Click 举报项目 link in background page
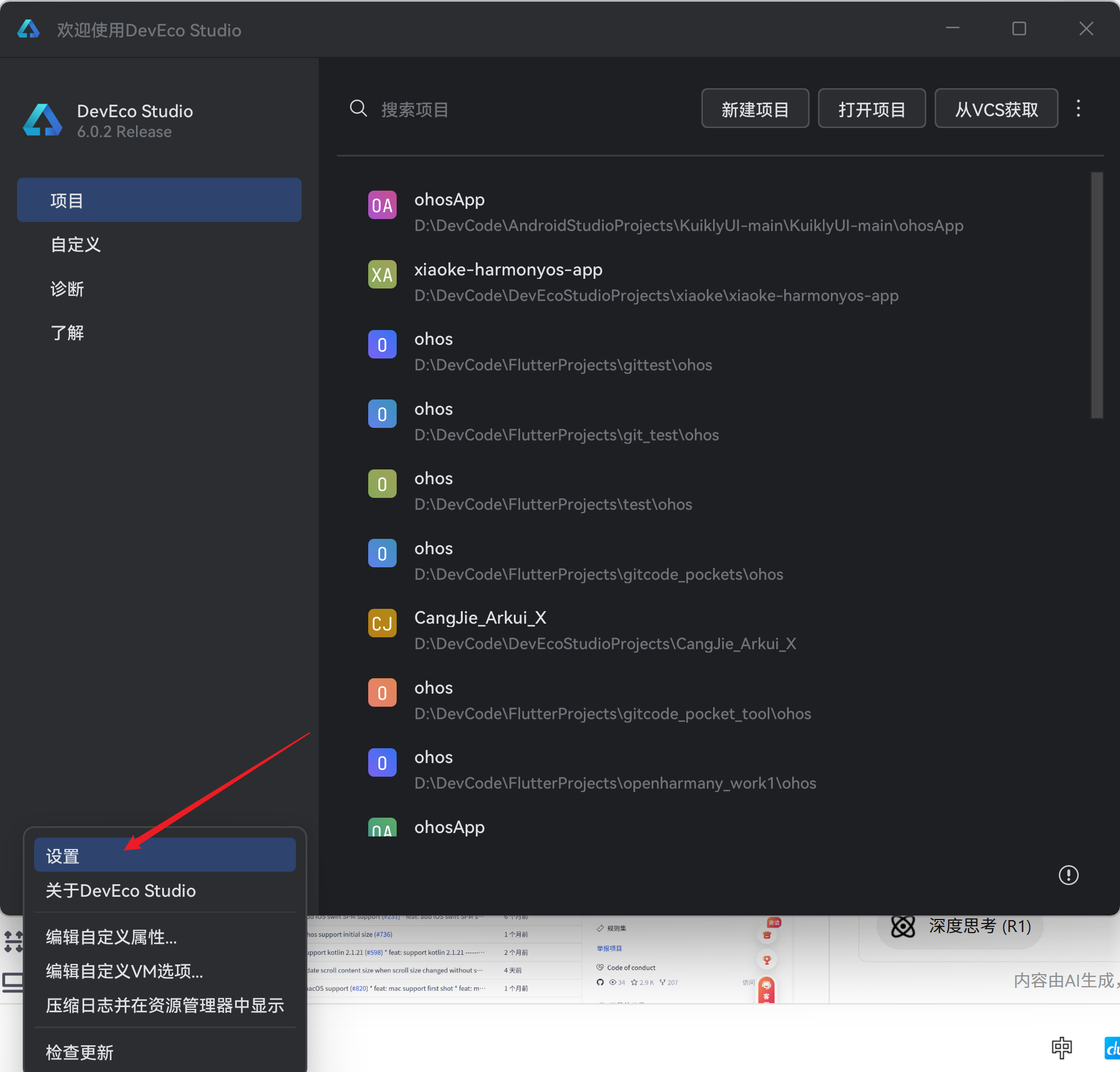 (609, 948)
